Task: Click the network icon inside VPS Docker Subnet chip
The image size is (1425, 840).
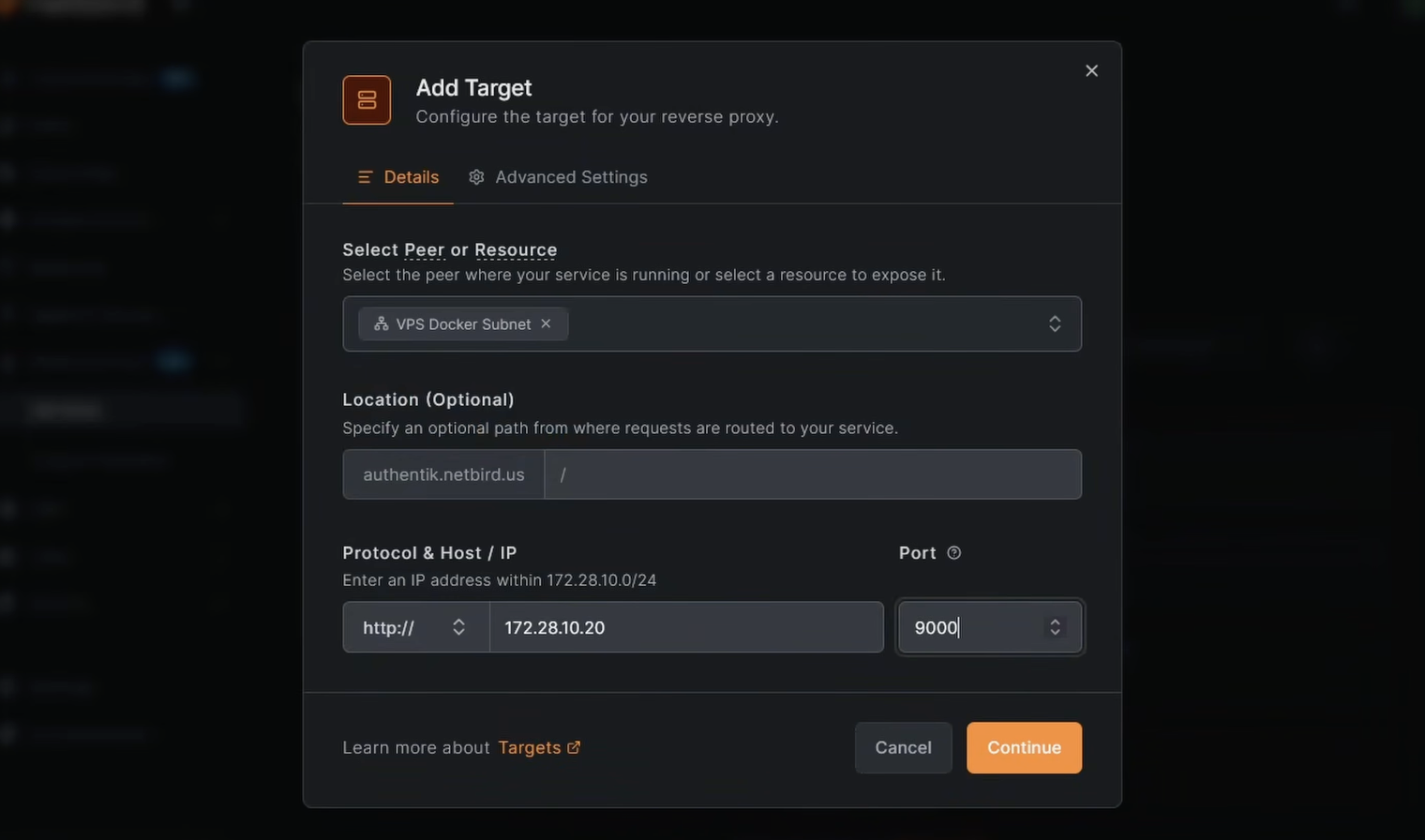Action: point(380,323)
